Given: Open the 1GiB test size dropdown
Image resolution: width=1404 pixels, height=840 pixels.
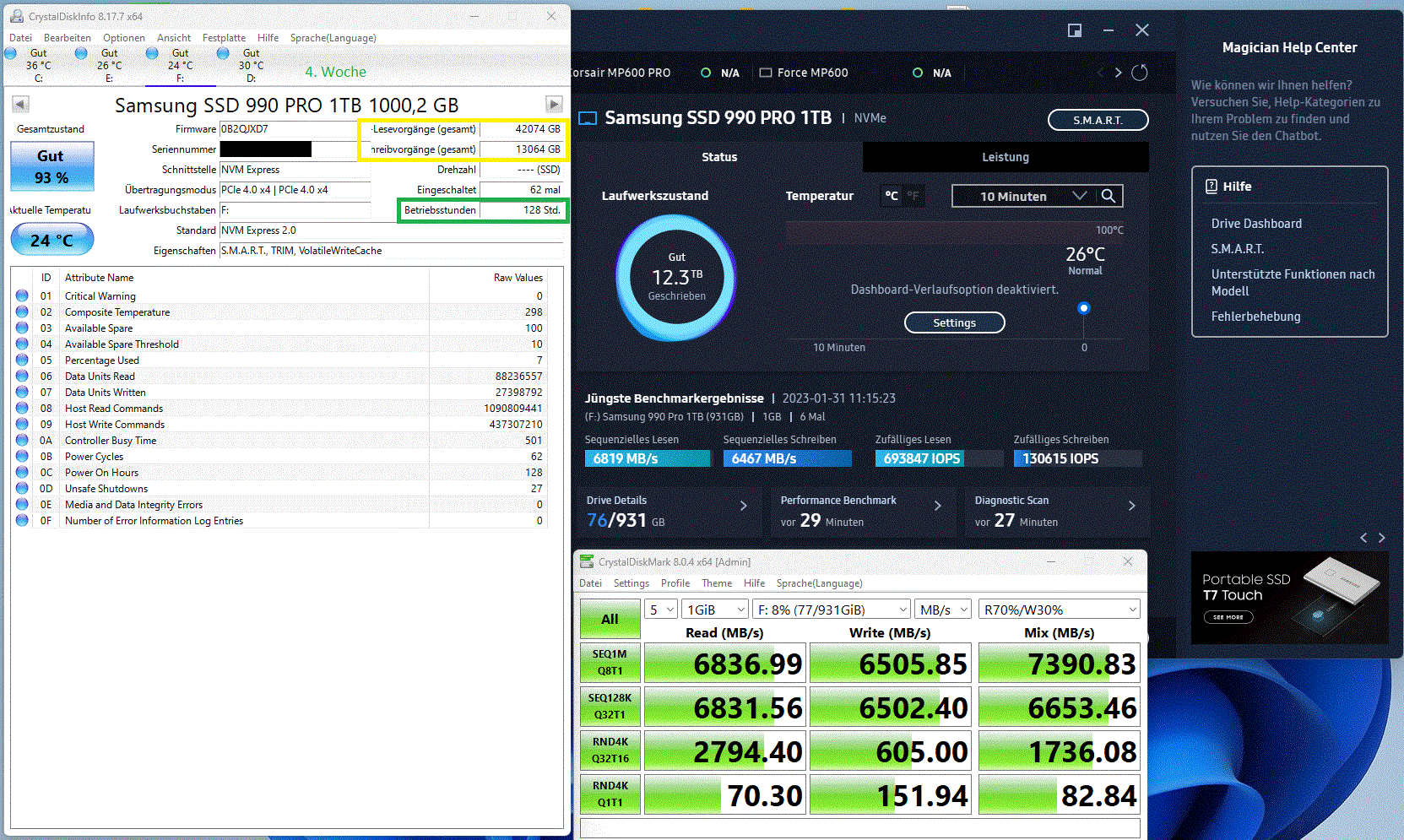Looking at the screenshot, I should pyautogui.click(x=716, y=610).
